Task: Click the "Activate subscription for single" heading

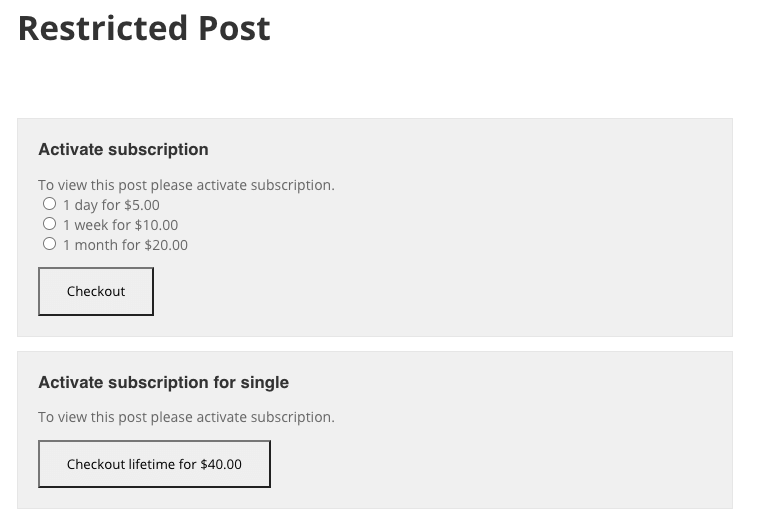Action: [163, 382]
